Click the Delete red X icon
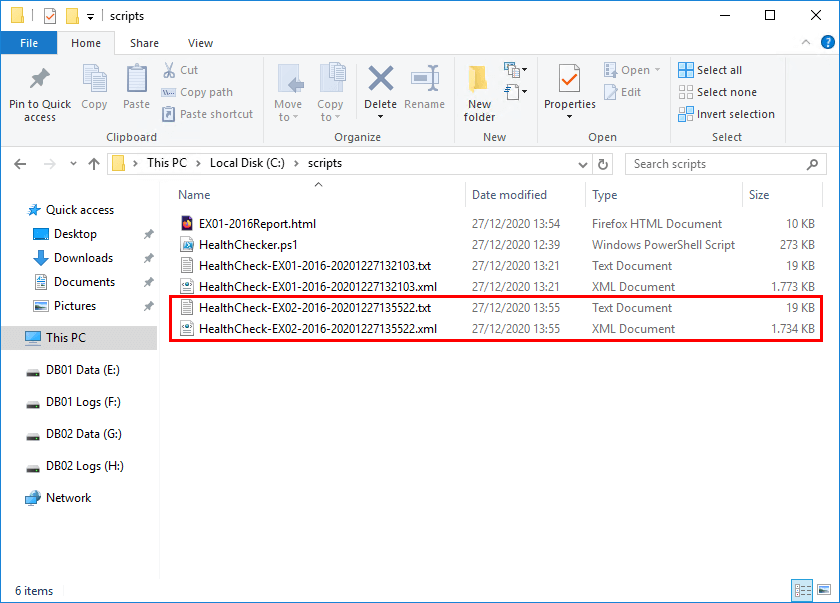Viewport: 840px width, 603px height. tap(380, 79)
